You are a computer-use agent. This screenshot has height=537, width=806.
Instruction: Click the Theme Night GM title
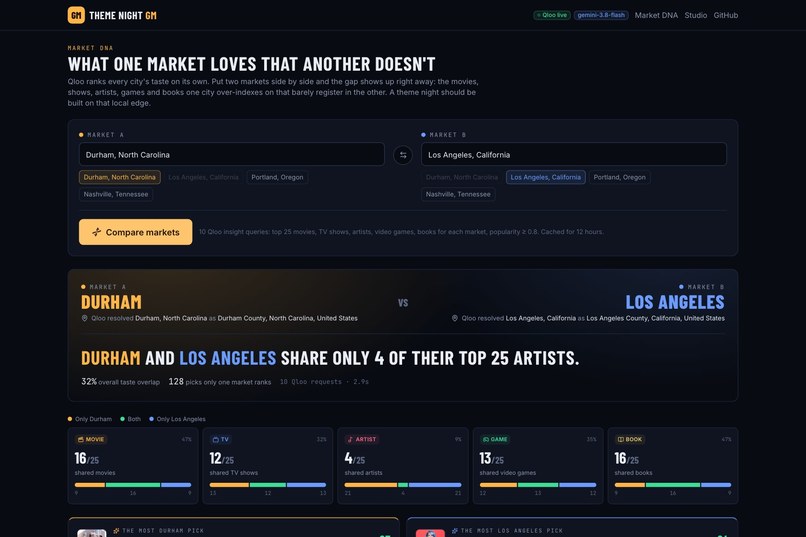pos(123,15)
